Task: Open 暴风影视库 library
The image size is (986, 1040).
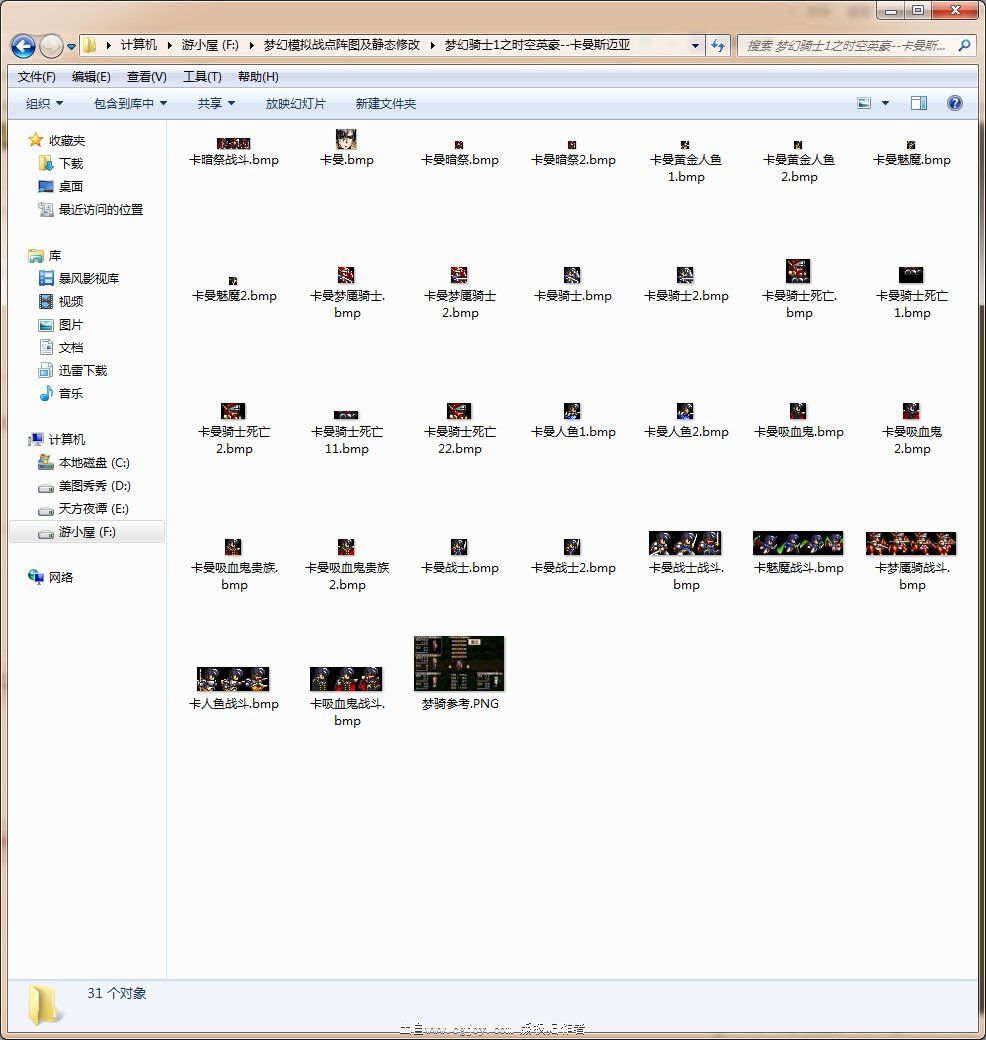Action: pyautogui.click(x=79, y=279)
